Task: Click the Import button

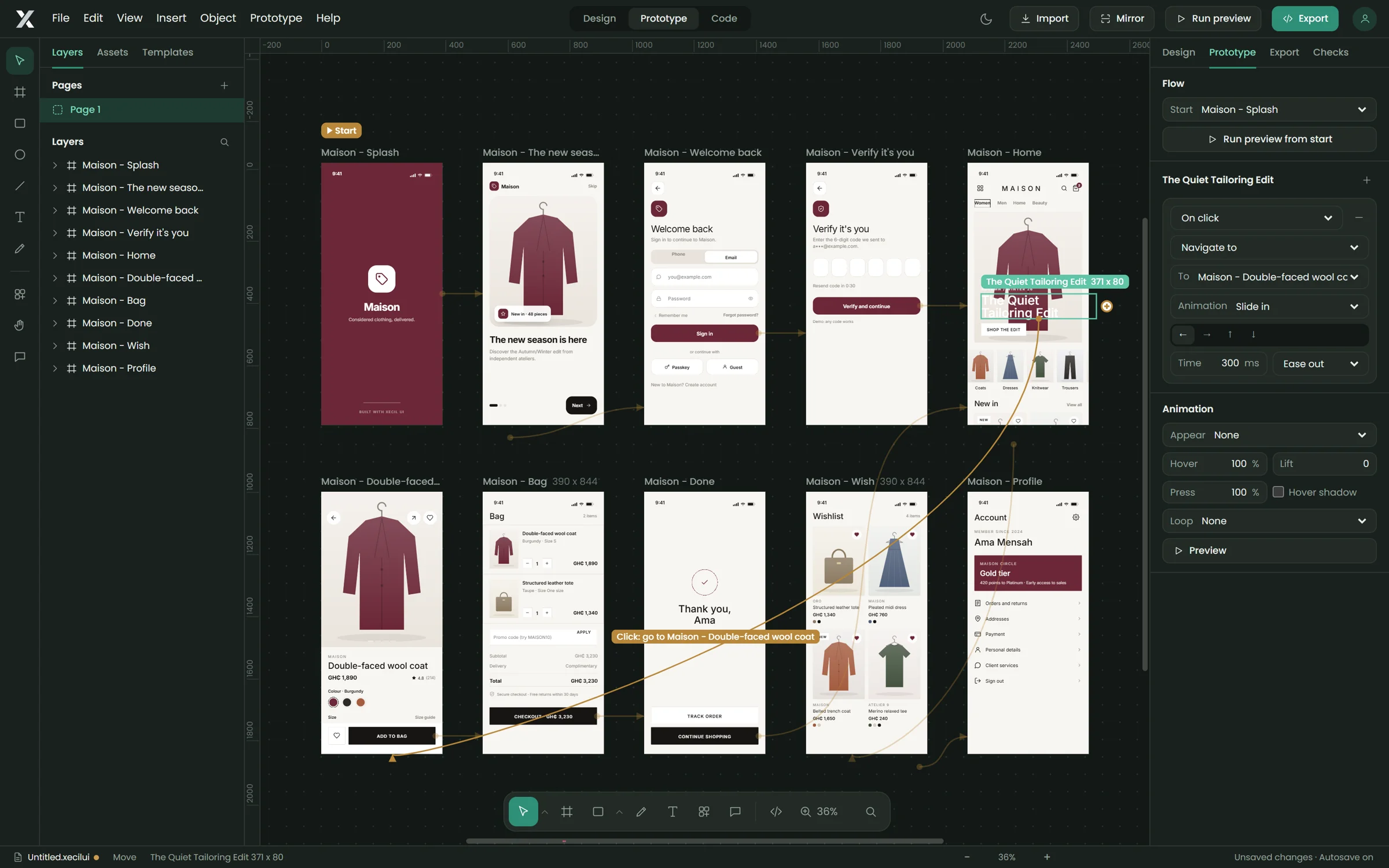Action: [x=1043, y=19]
